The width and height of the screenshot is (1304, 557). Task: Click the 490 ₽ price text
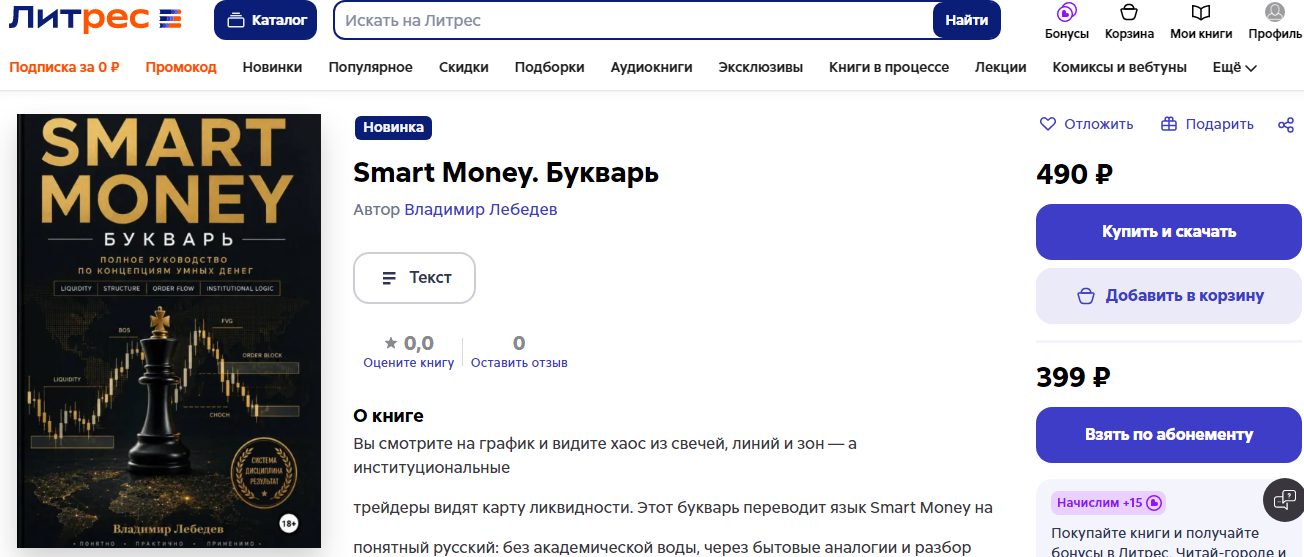click(1075, 174)
